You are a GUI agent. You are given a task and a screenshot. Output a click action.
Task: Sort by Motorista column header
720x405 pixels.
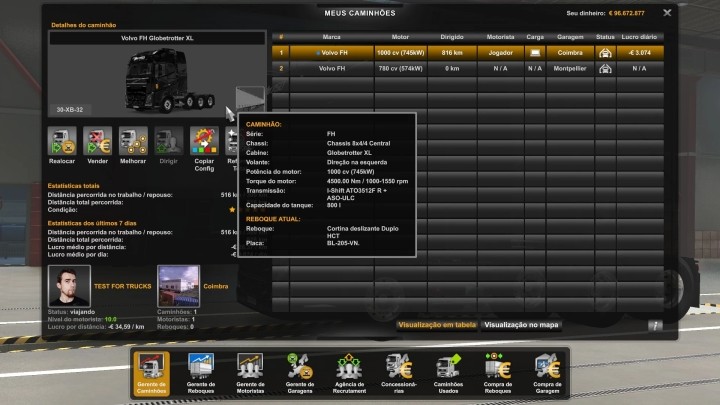[x=501, y=37]
